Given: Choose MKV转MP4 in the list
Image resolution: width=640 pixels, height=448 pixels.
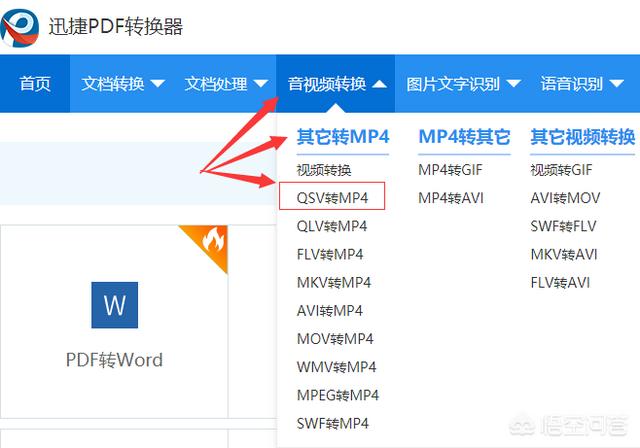Looking at the screenshot, I should pyautogui.click(x=333, y=282).
